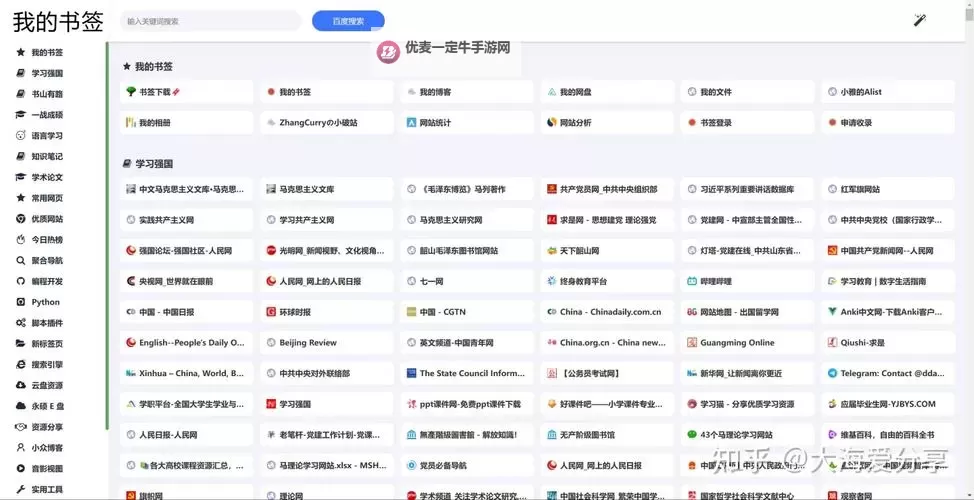Open the 天下韶山网 bookmark card
The height and width of the screenshot is (500, 974).
608,251
